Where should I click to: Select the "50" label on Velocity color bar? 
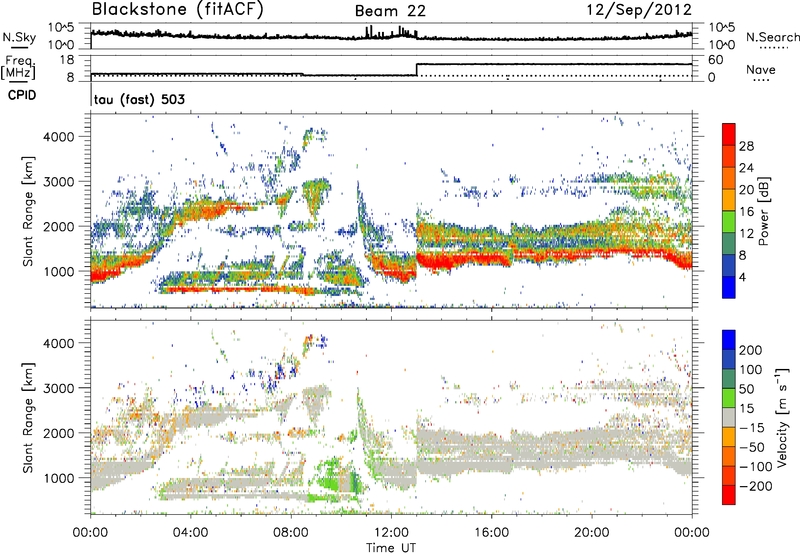(746, 389)
